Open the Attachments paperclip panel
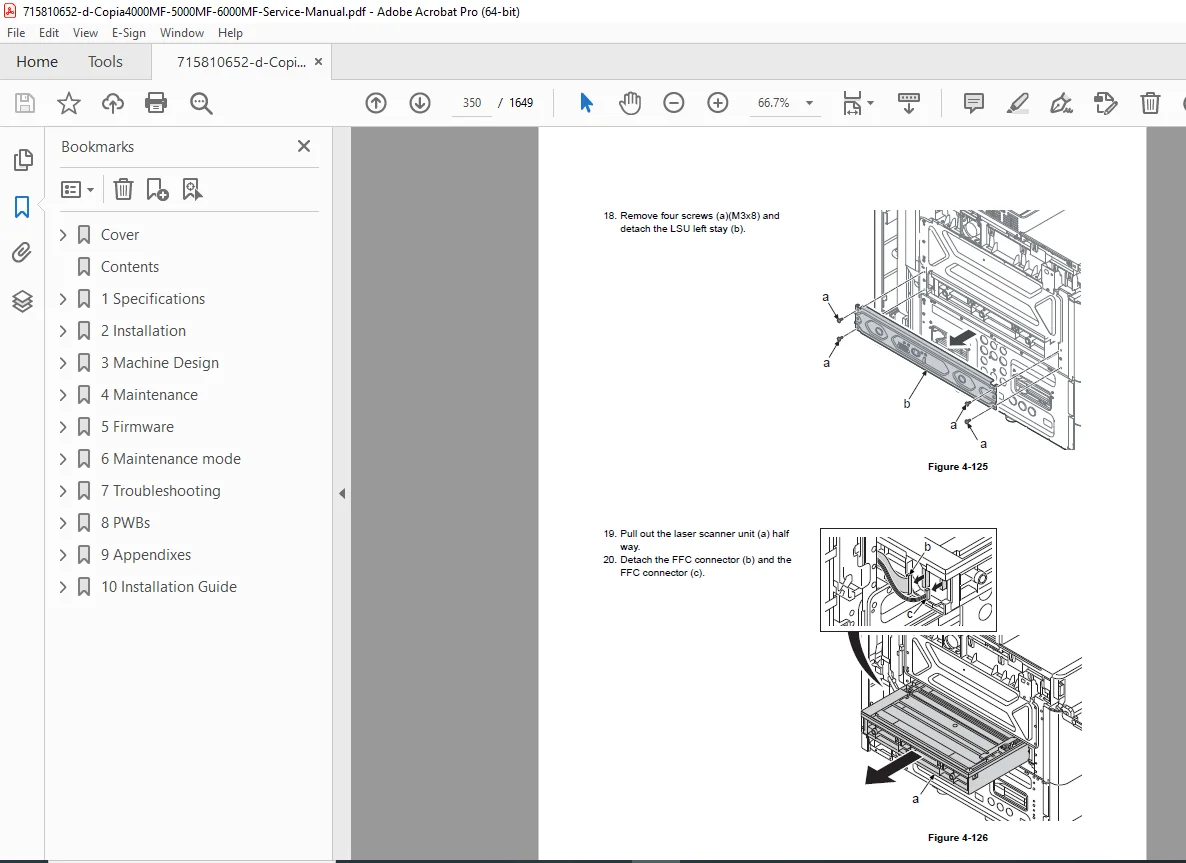This screenshot has width=1186, height=863. click(x=22, y=253)
